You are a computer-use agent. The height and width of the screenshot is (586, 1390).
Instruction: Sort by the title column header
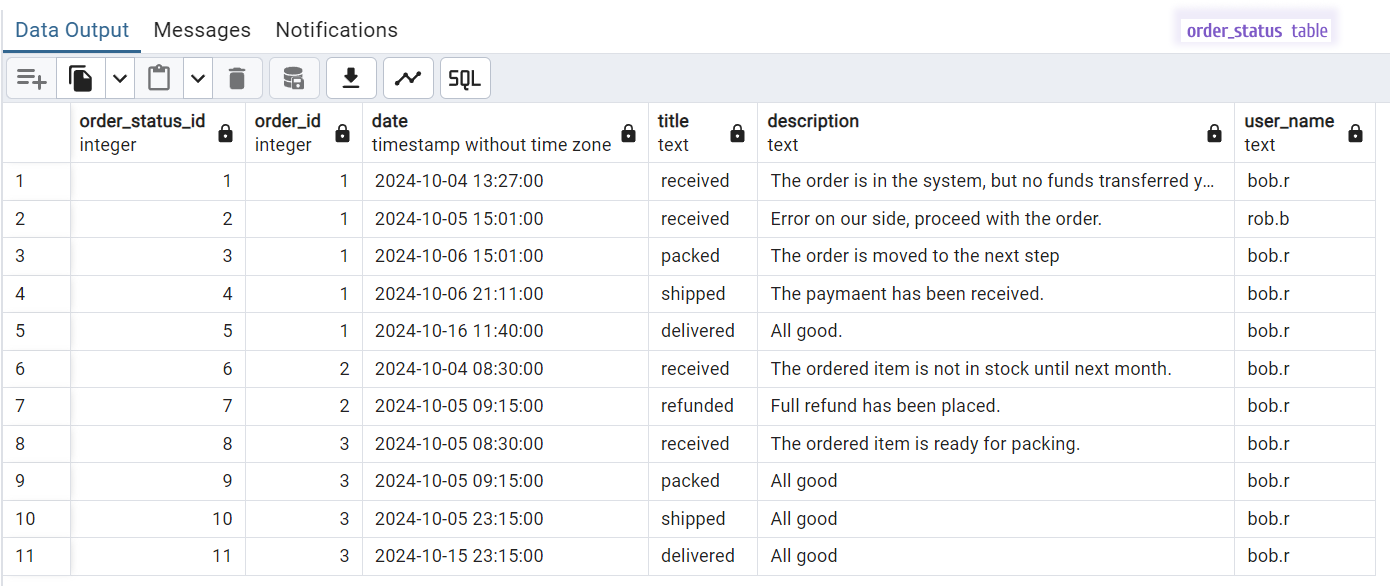click(672, 120)
